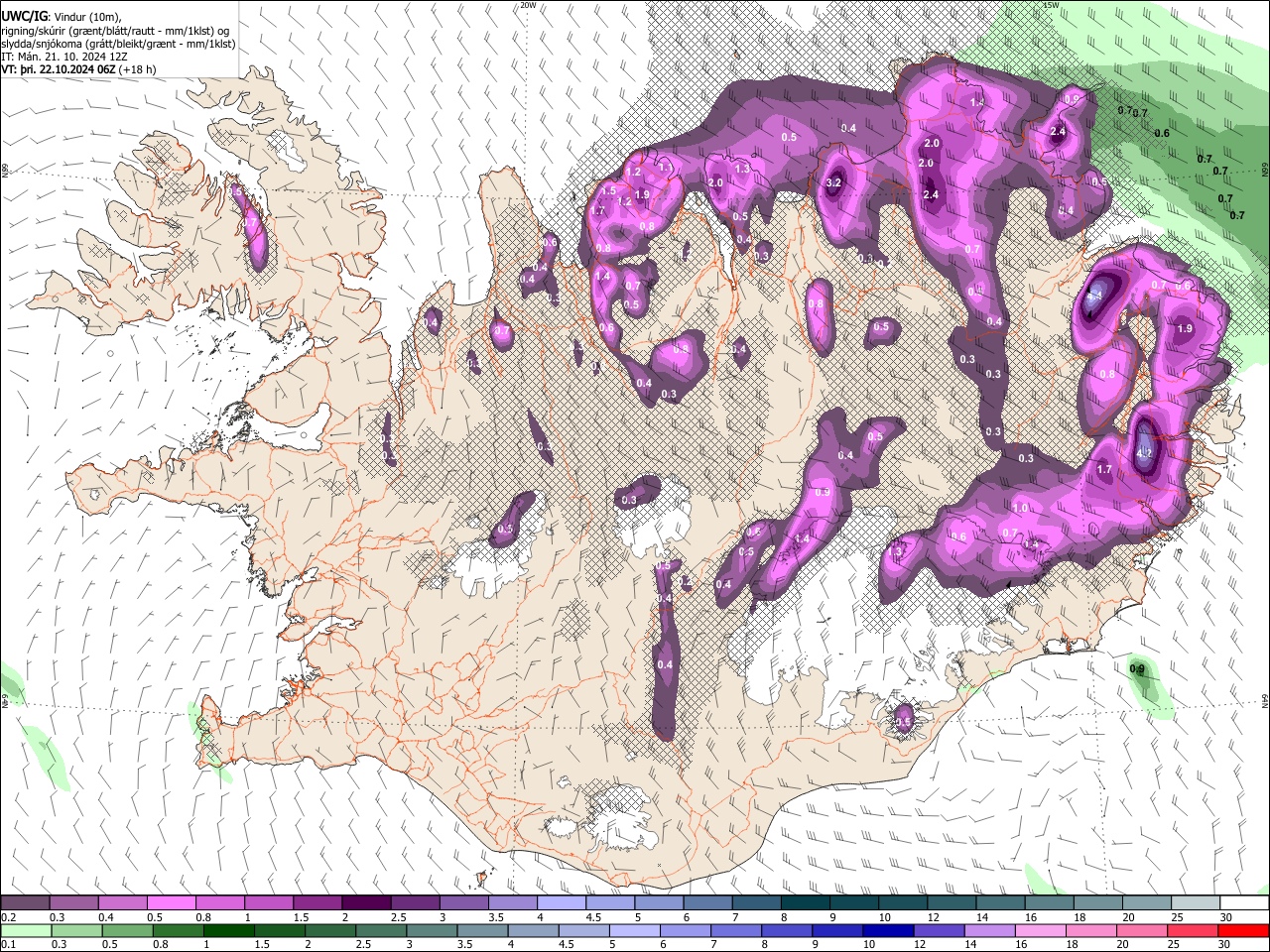1270x952 pixels.
Task: Click the 18 label in the upper legend row
Action: pos(1080,917)
